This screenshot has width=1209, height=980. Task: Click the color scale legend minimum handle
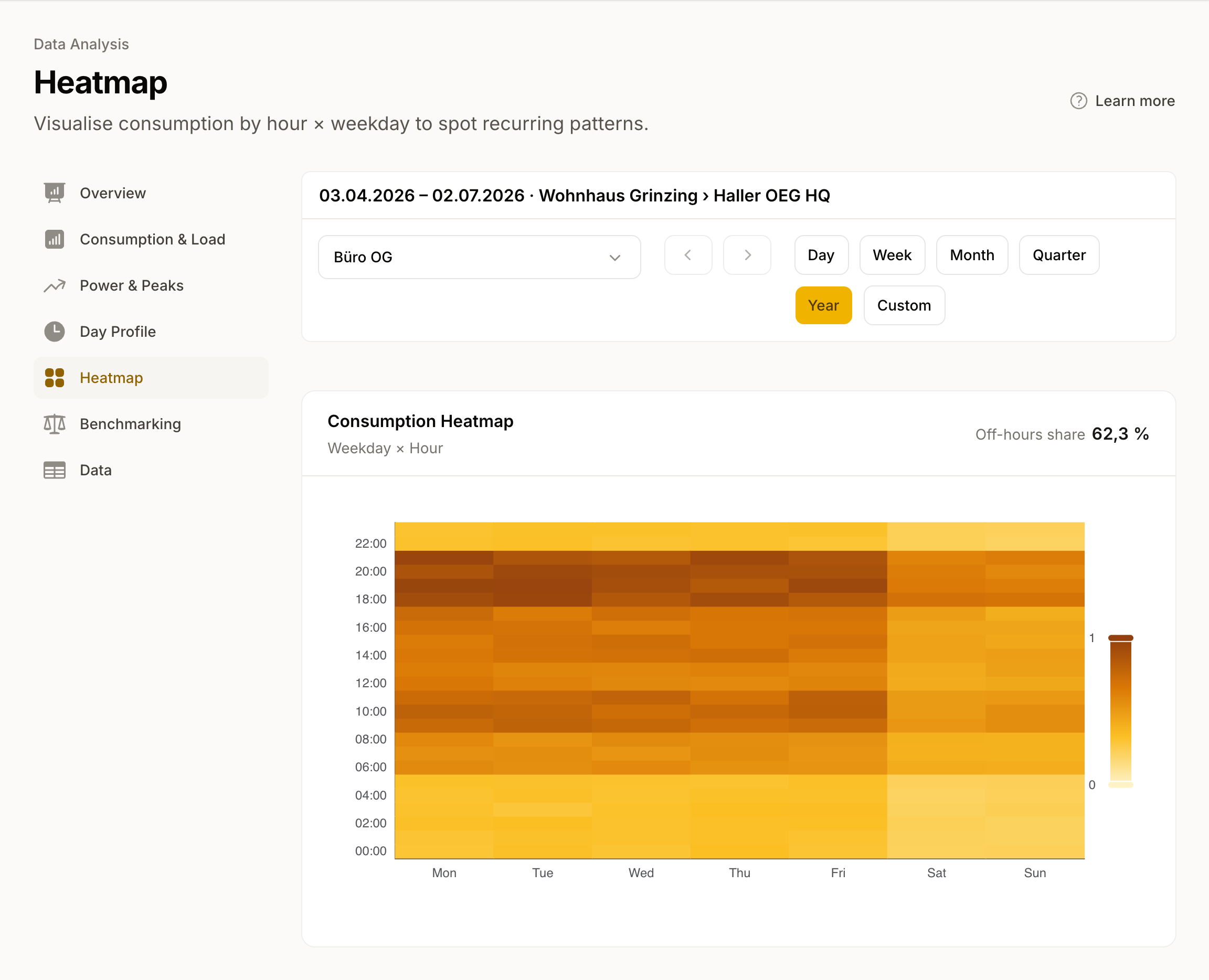tap(1121, 785)
